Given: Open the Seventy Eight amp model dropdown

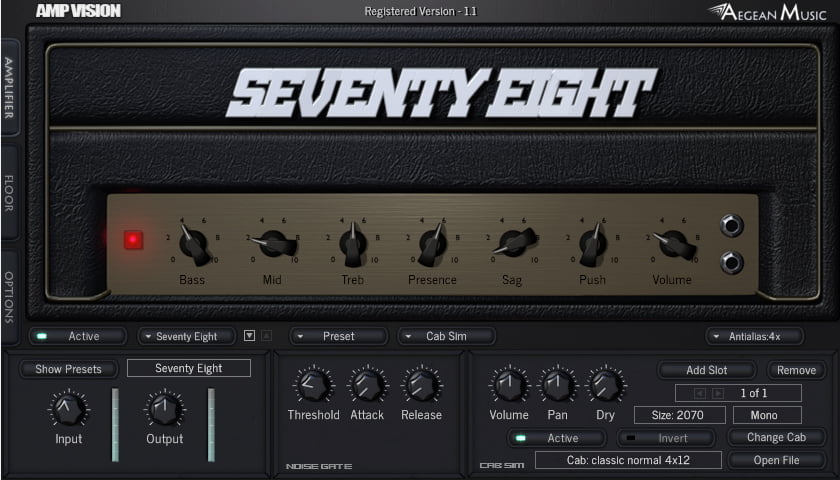Looking at the screenshot, I should pyautogui.click(x=186, y=336).
